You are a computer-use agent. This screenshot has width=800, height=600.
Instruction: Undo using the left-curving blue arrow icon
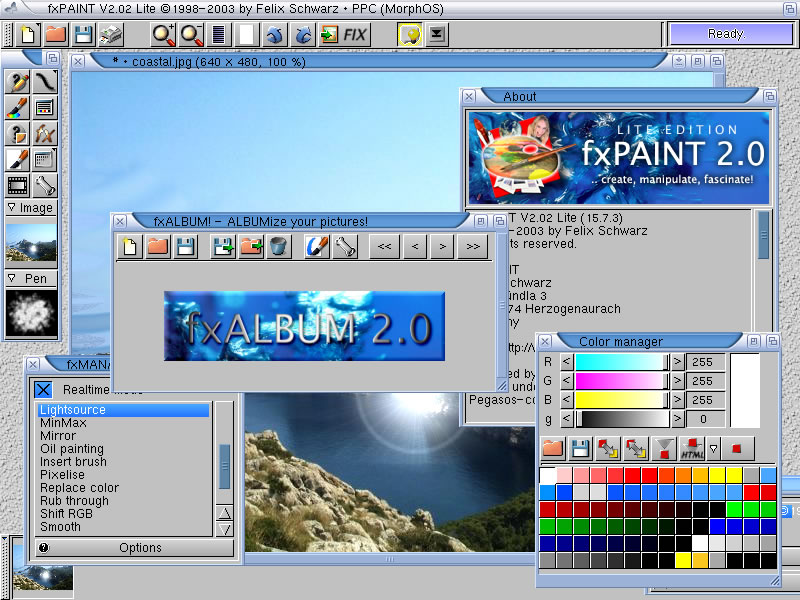click(x=274, y=35)
